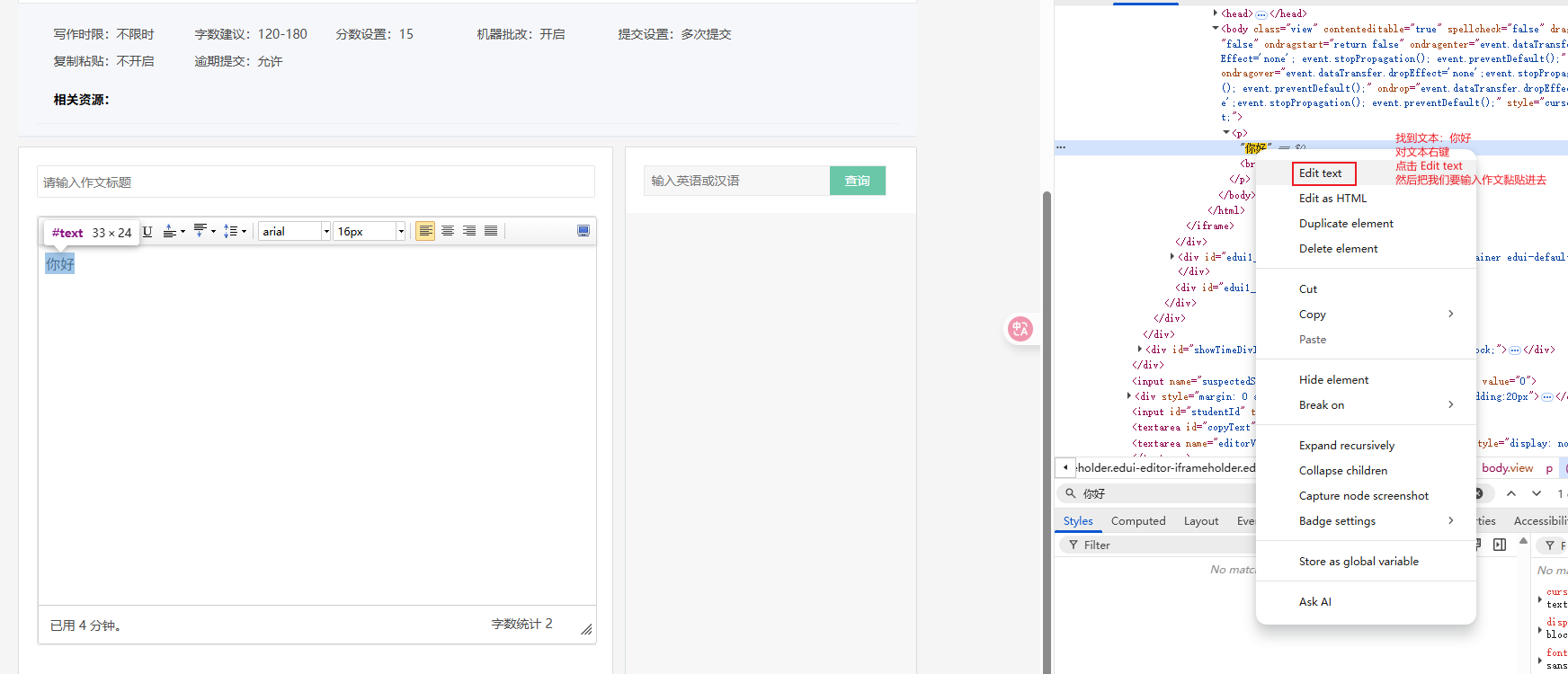Image resolution: width=1568 pixels, height=674 pixels.
Task: Switch to the Styles tab
Action: tap(1078, 521)
